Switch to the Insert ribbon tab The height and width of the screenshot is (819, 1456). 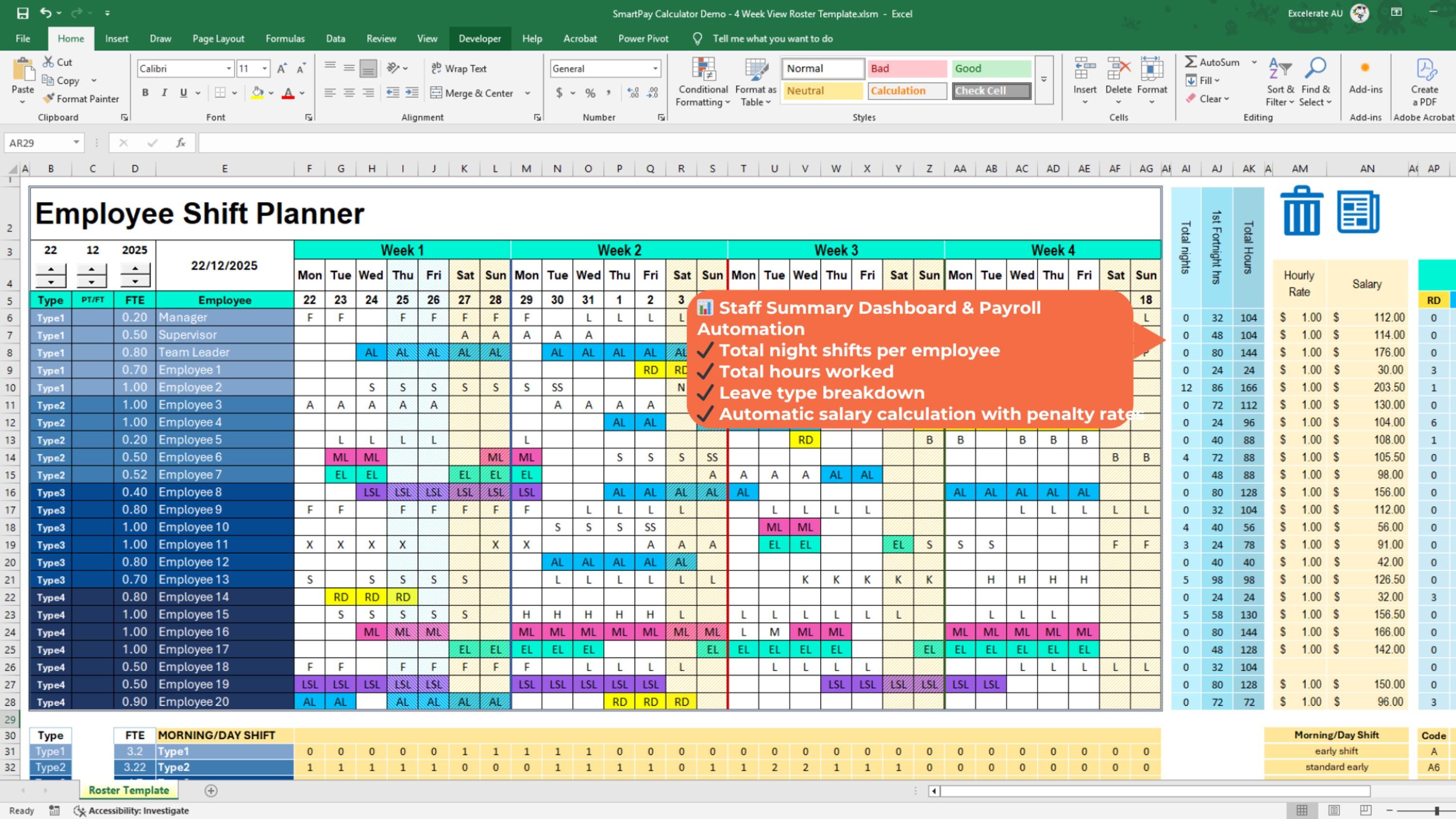[x=116, y=38]
